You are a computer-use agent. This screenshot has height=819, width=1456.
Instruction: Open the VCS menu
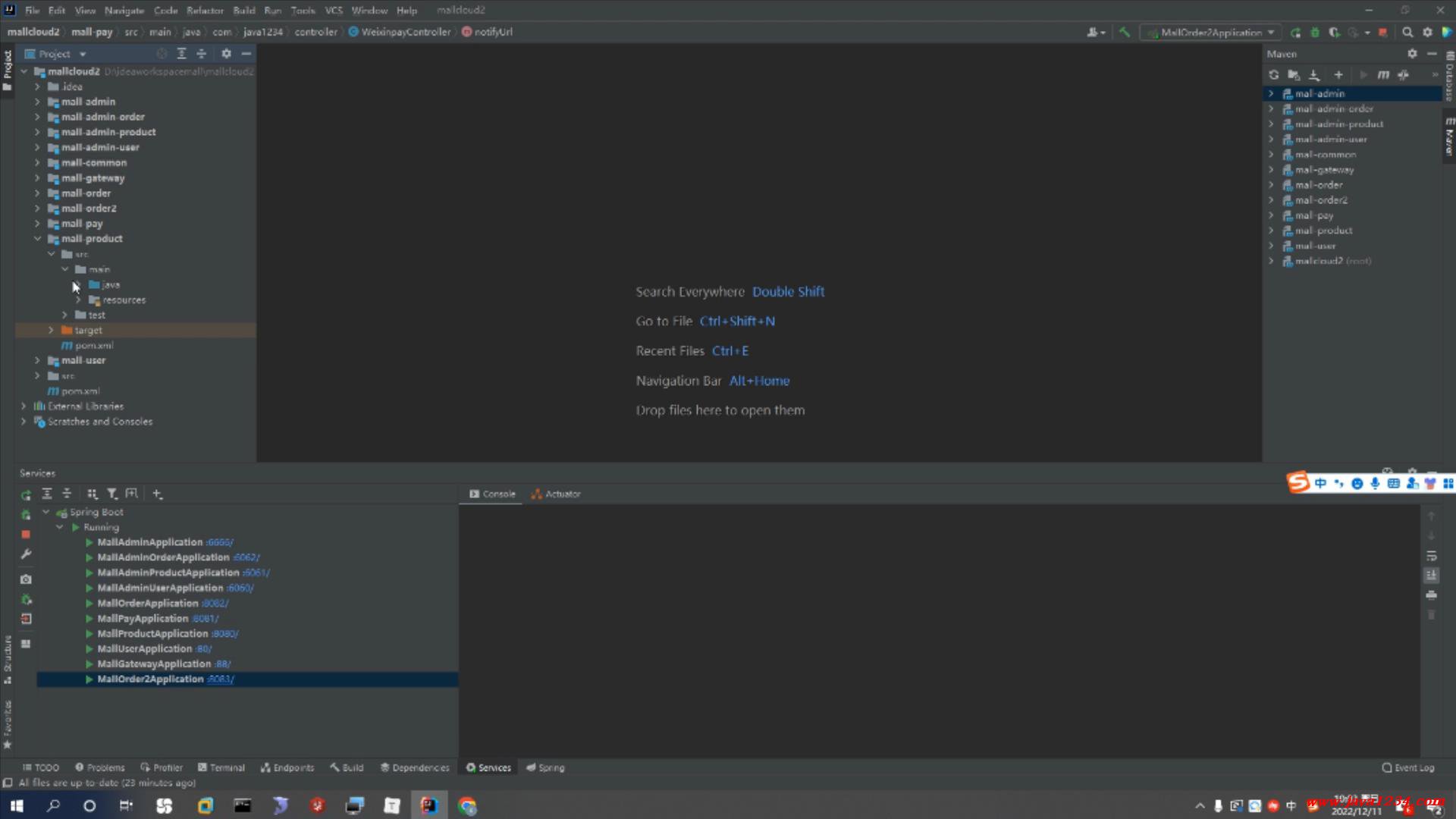click(x=334, y=11)
